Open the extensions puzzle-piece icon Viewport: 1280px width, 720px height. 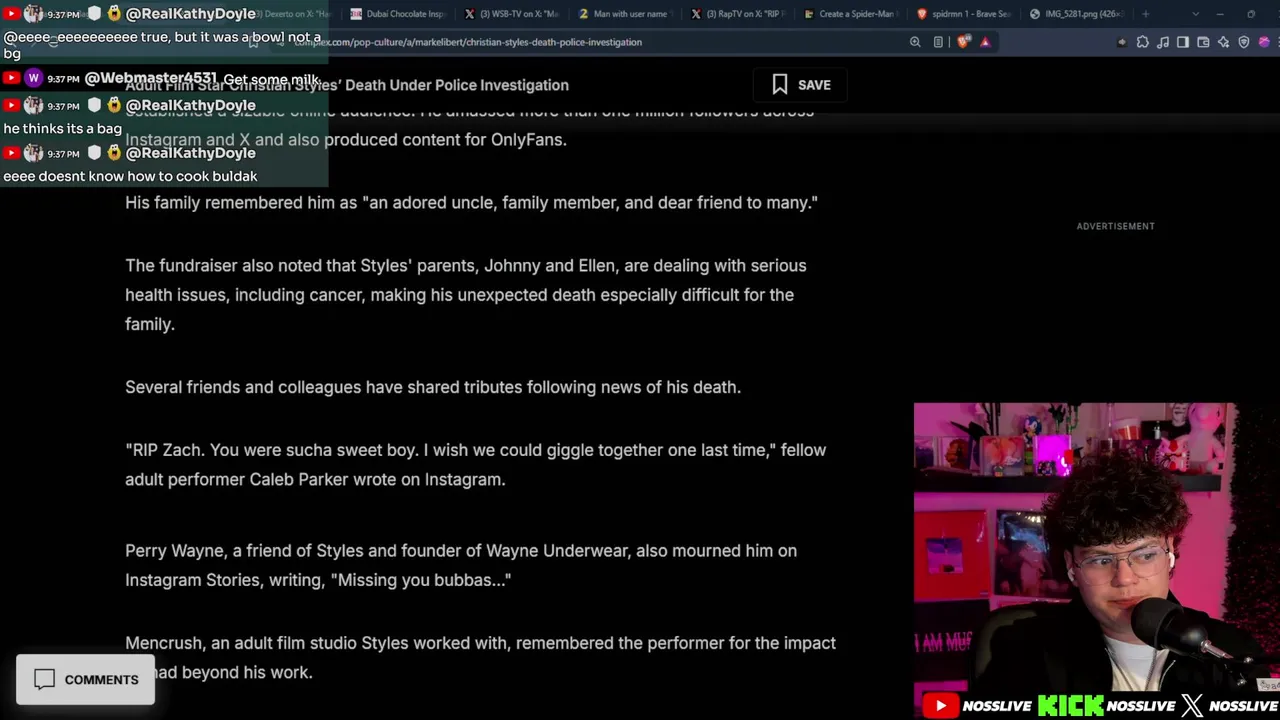[1143, 42]
